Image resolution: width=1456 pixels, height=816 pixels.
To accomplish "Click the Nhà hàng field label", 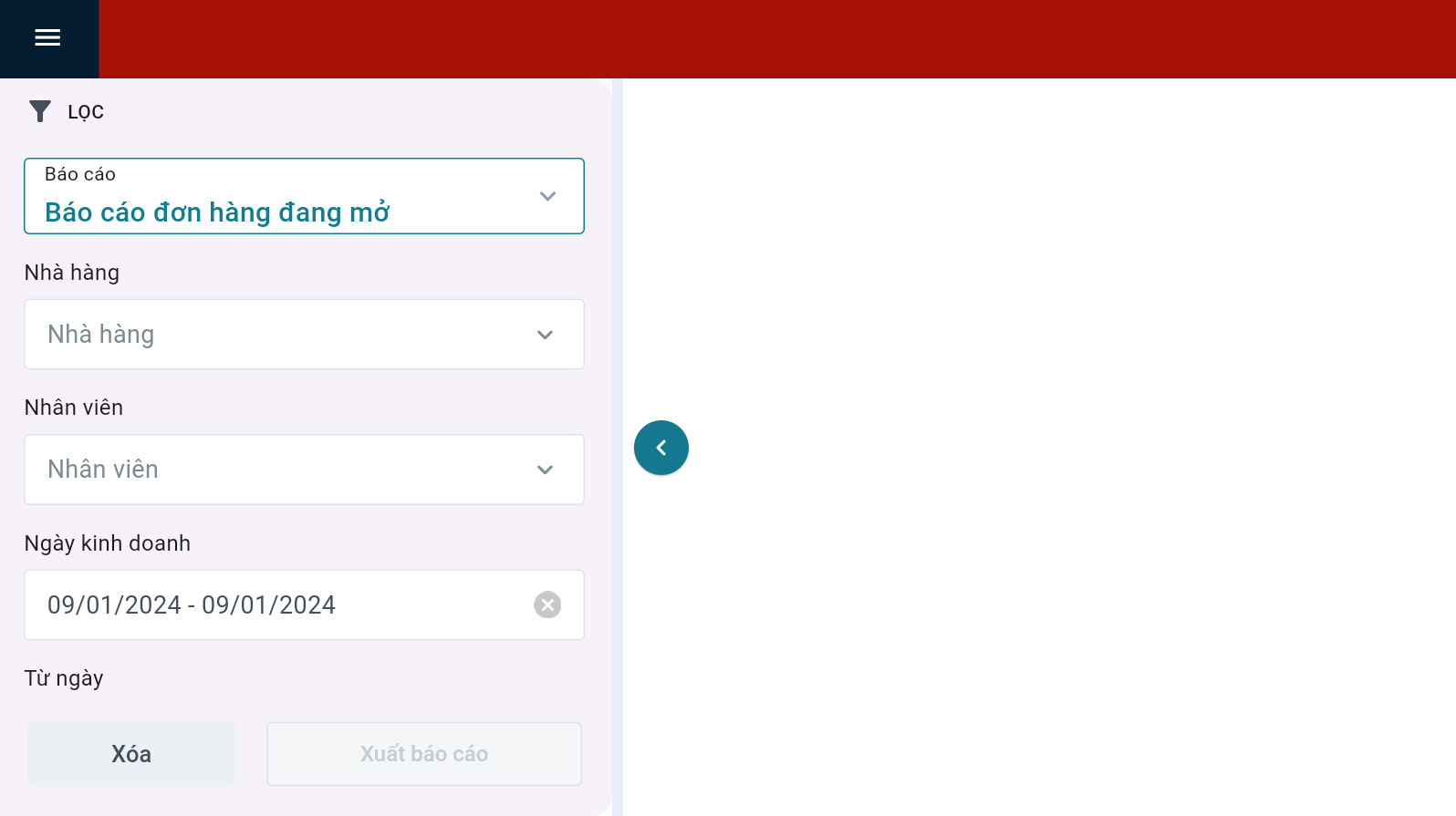I will [72, 273].
